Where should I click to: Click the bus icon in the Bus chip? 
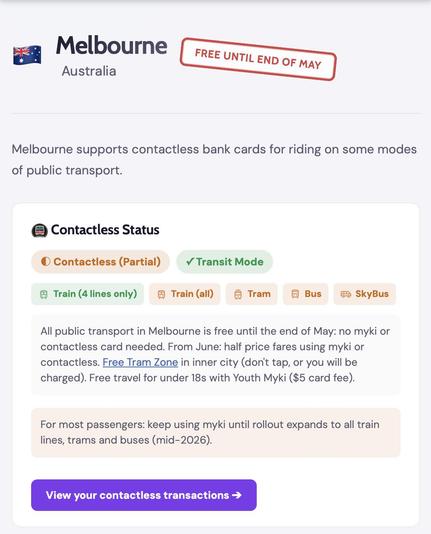[x=295, y=294]
